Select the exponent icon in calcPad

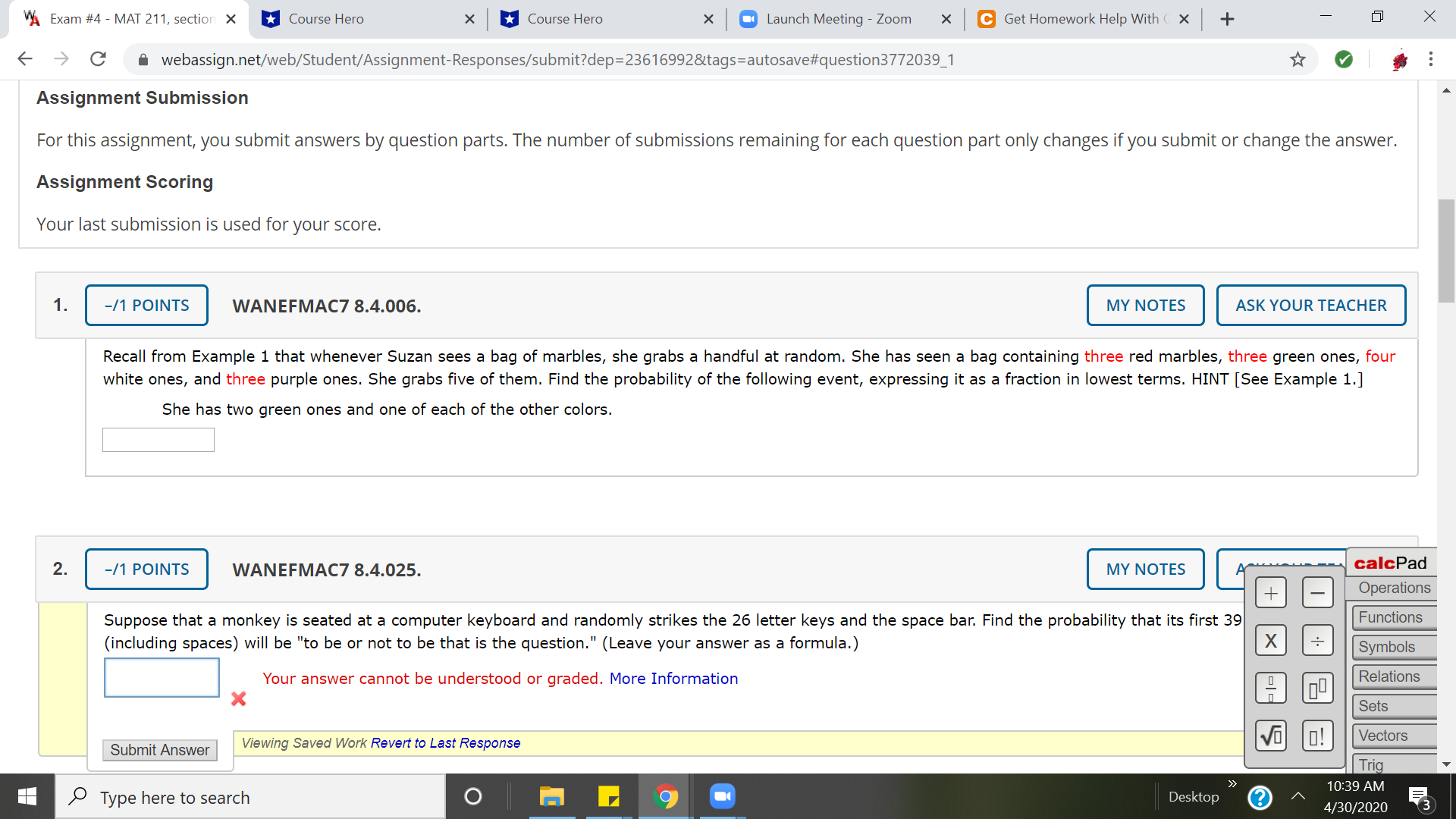click(x=1317, y=688)
